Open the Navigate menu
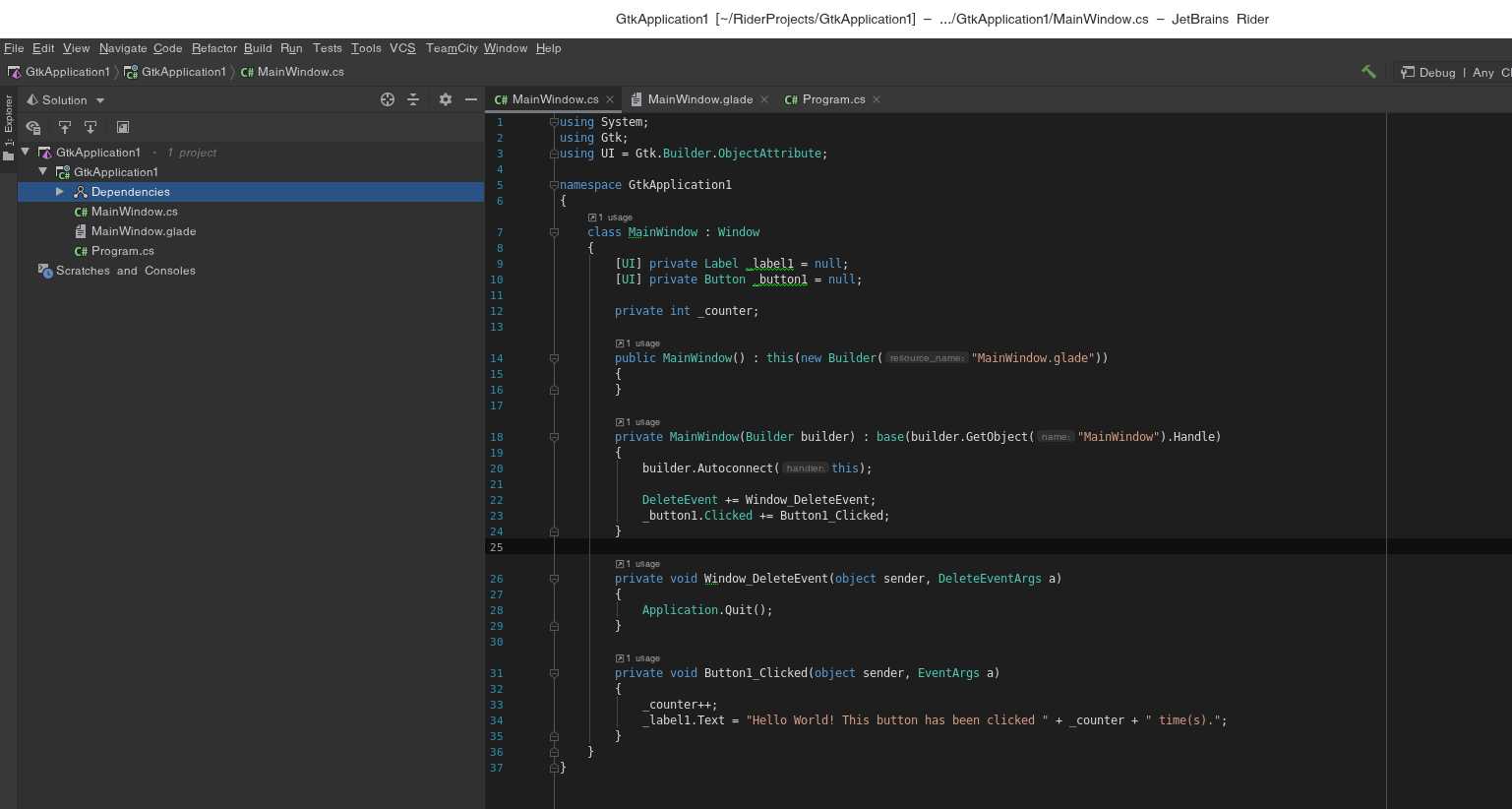 click(x=123, y=48)
